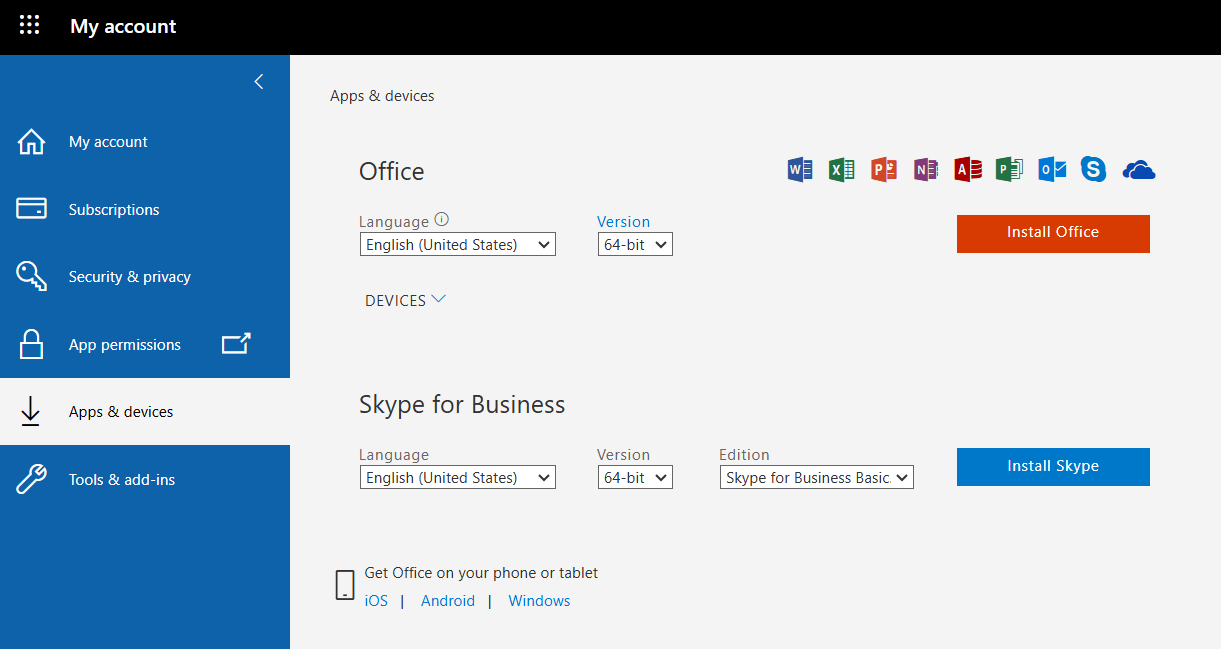Select Tools & add-ins in the sidebar

[121, 480]
